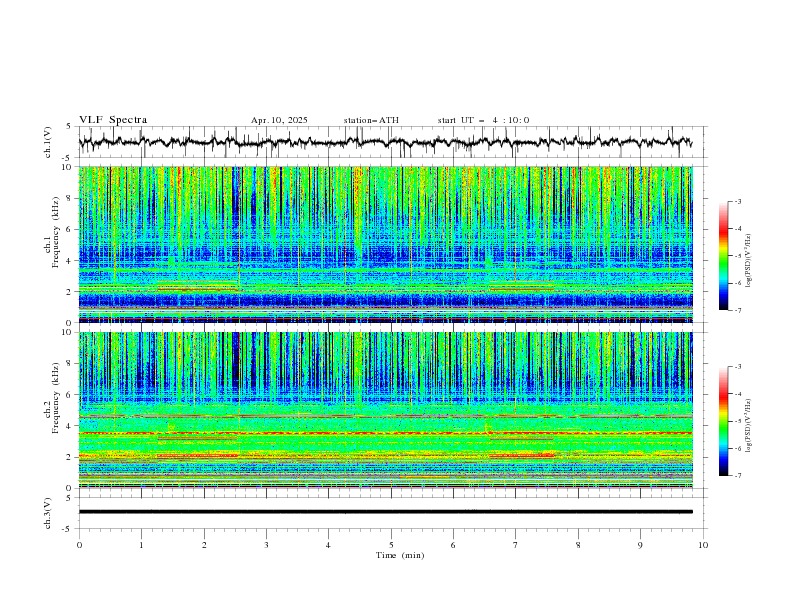Click the "5" minute tick label
The height and width of the screenshot is (612, 792).
391,545
